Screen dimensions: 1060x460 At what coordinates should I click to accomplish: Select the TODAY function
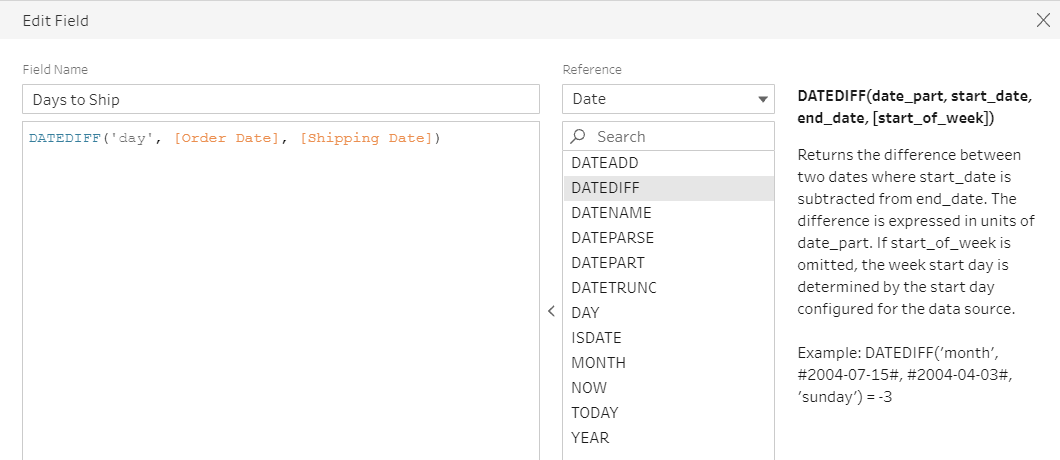click(x=595, y=412)
